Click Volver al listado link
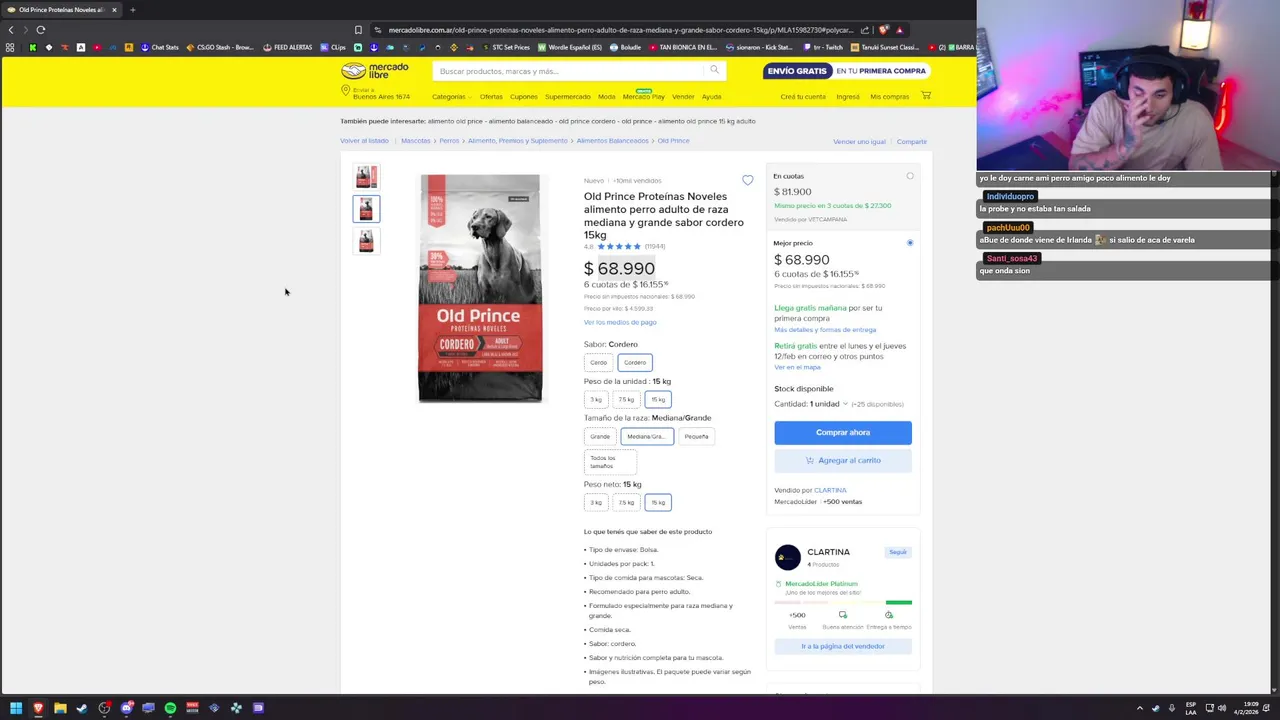 [x=364, y=141]
